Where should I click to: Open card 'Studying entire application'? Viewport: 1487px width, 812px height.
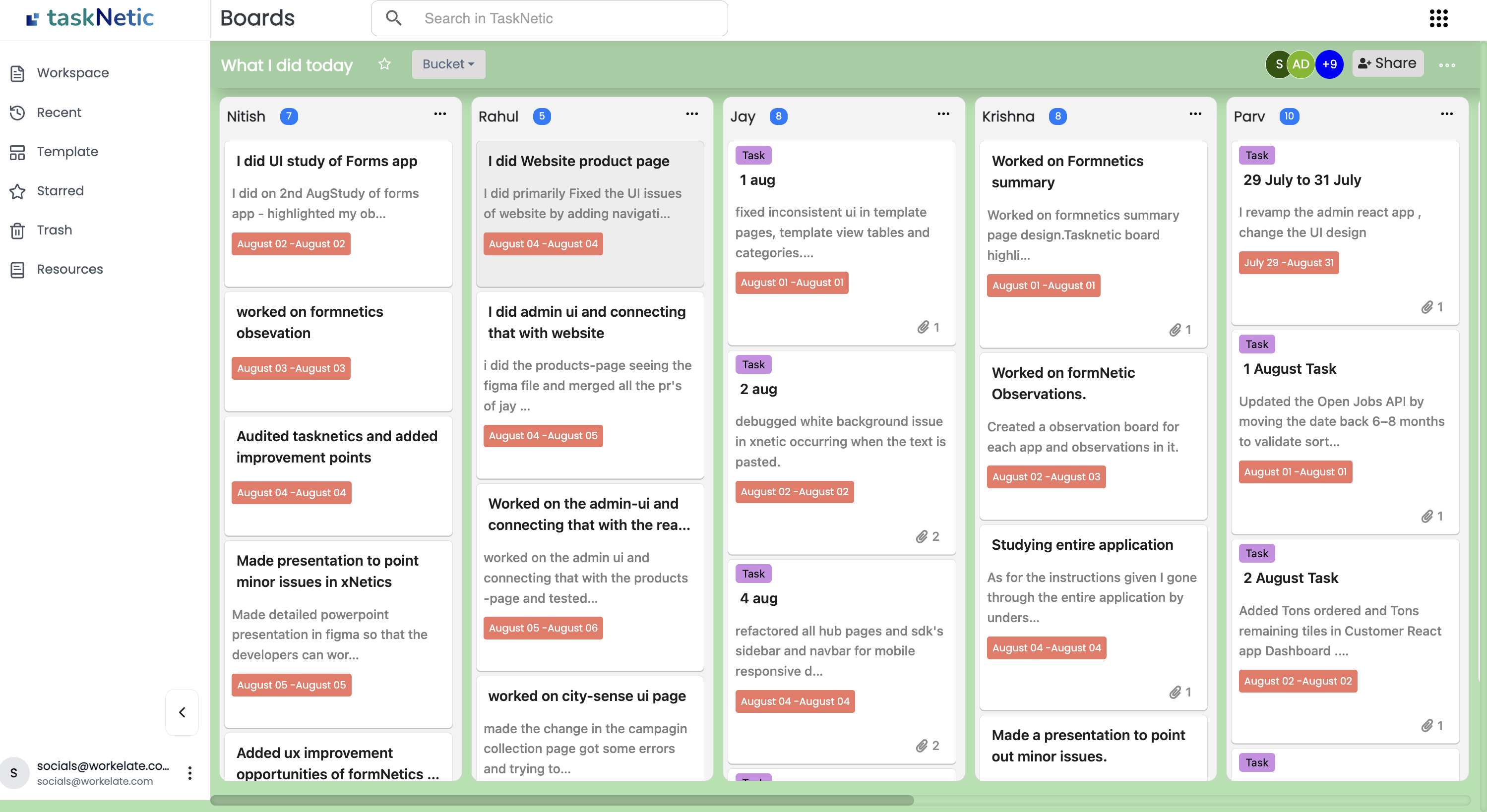point(1093,618)
